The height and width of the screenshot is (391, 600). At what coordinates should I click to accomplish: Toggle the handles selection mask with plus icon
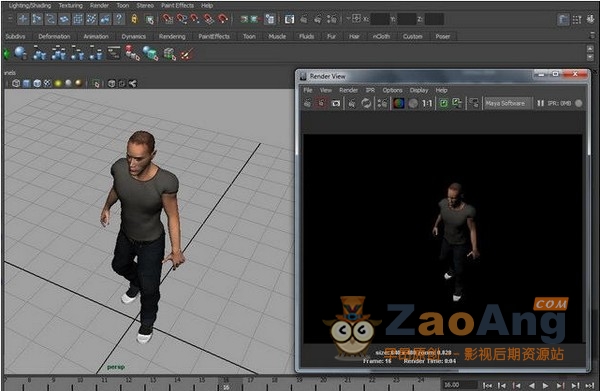(x=23, y=19)
